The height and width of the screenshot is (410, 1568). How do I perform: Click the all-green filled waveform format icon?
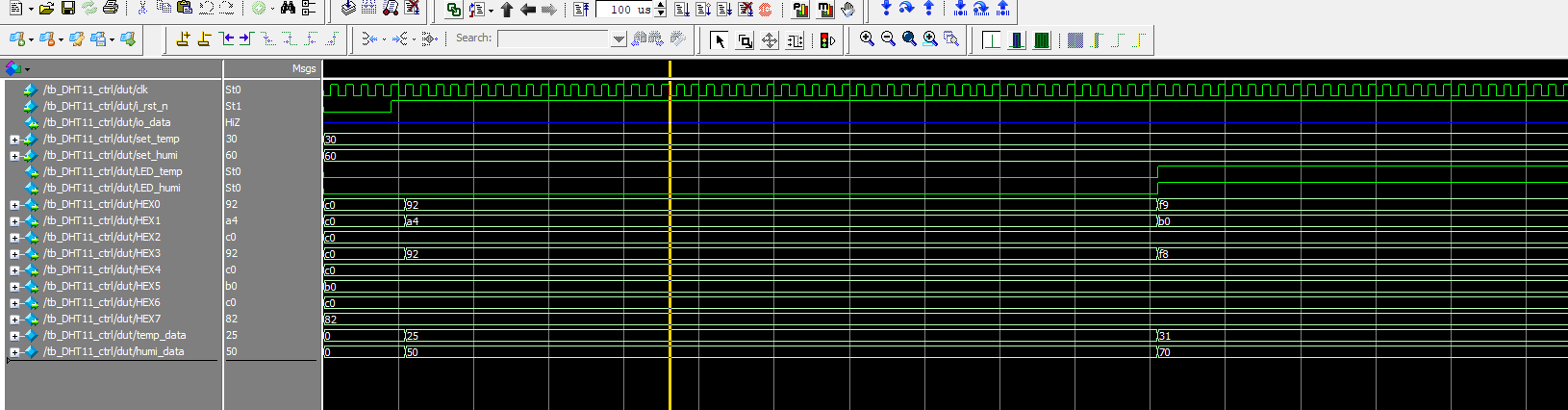(1041, 40)
